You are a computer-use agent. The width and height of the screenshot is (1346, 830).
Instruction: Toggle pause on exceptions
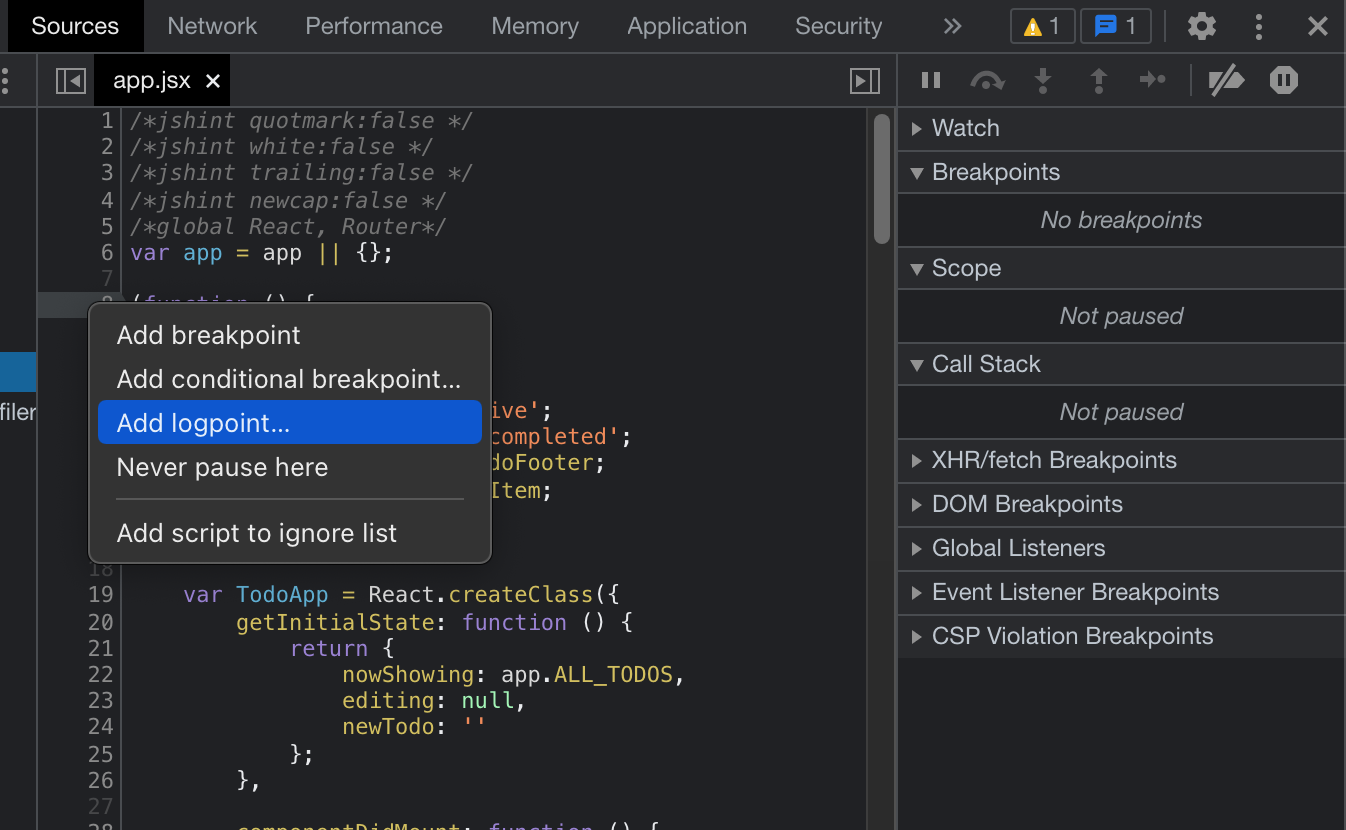click(1283, 80)
